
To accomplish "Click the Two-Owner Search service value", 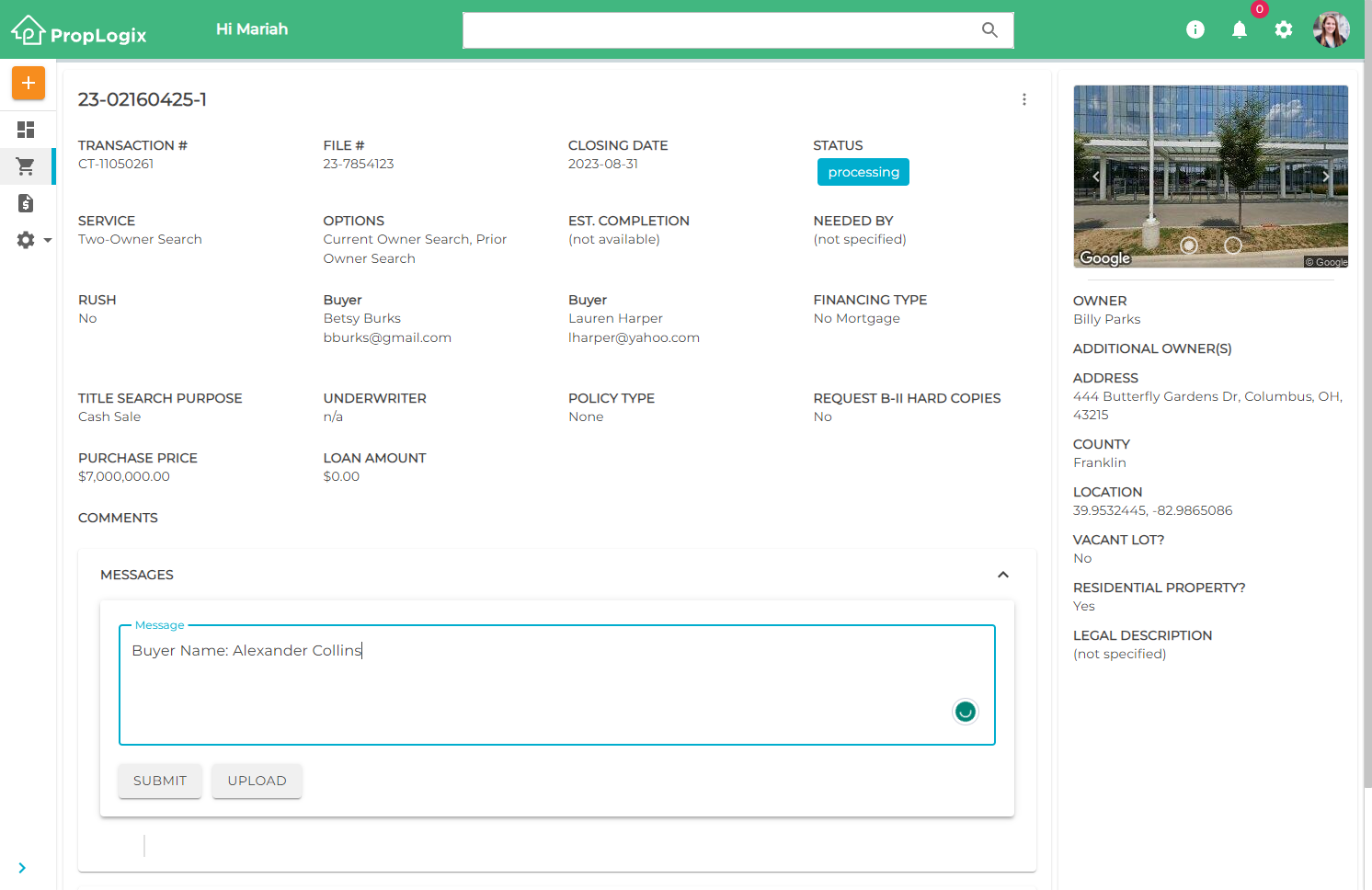I will click(140, 239).
